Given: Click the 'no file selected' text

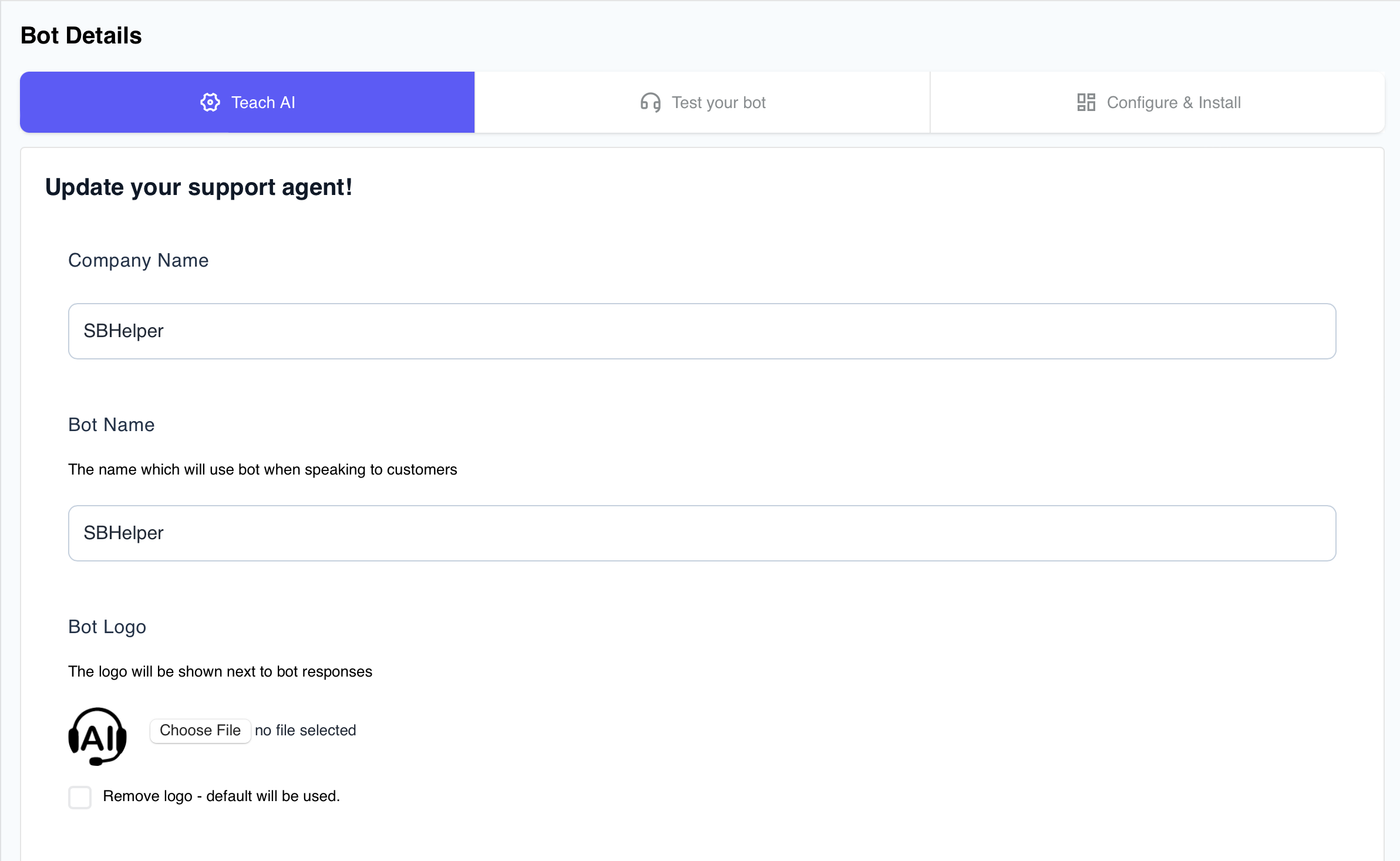Looking at the screenshot, I should click(305, 730).
